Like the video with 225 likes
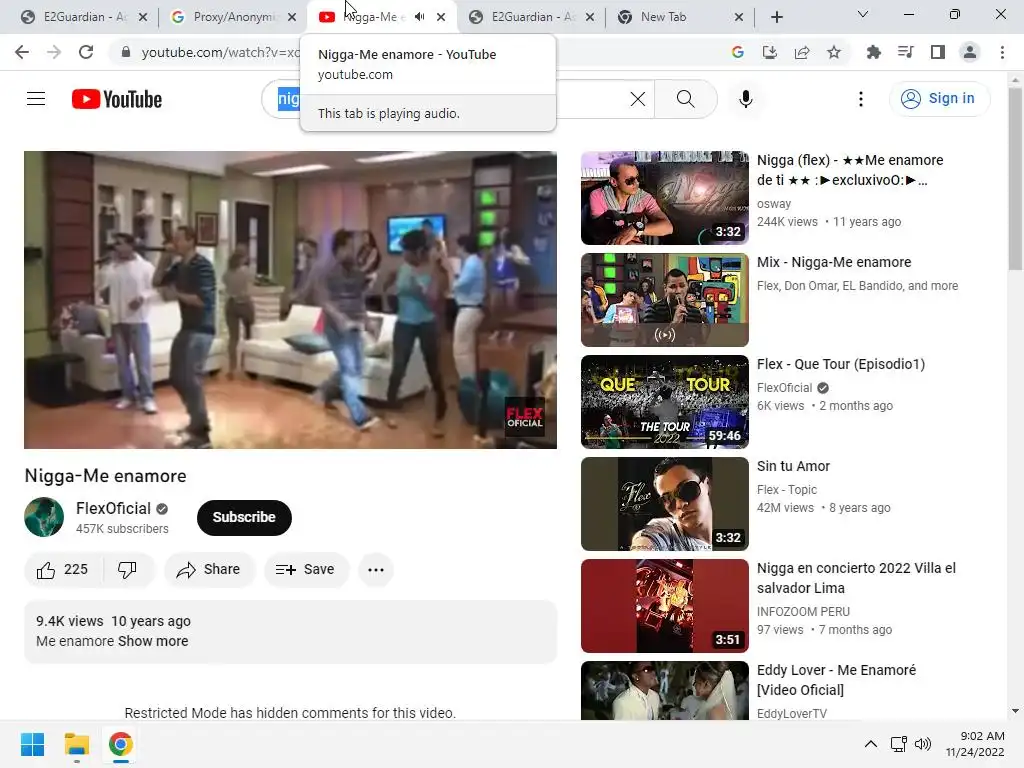Viewport: 1024px width, 768px height. (x=63, y=569)
